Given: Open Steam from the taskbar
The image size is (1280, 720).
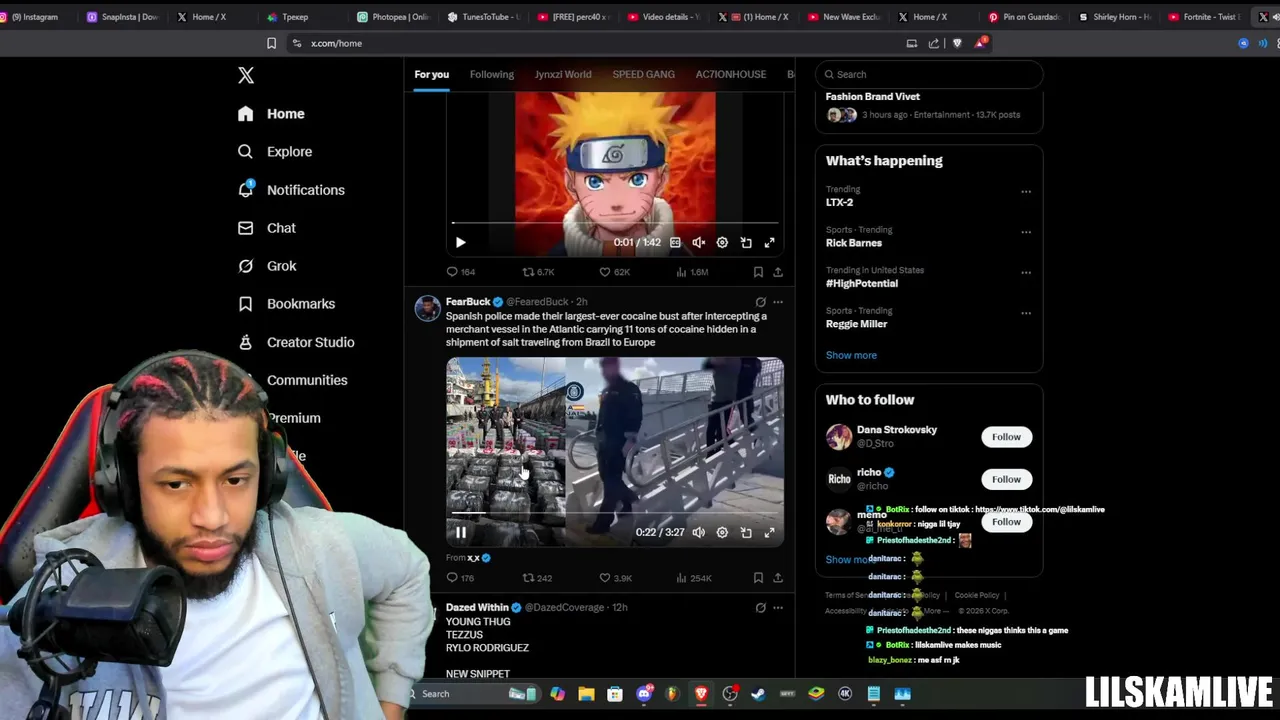Looking at the screenshot, I should tap(758, 694).
